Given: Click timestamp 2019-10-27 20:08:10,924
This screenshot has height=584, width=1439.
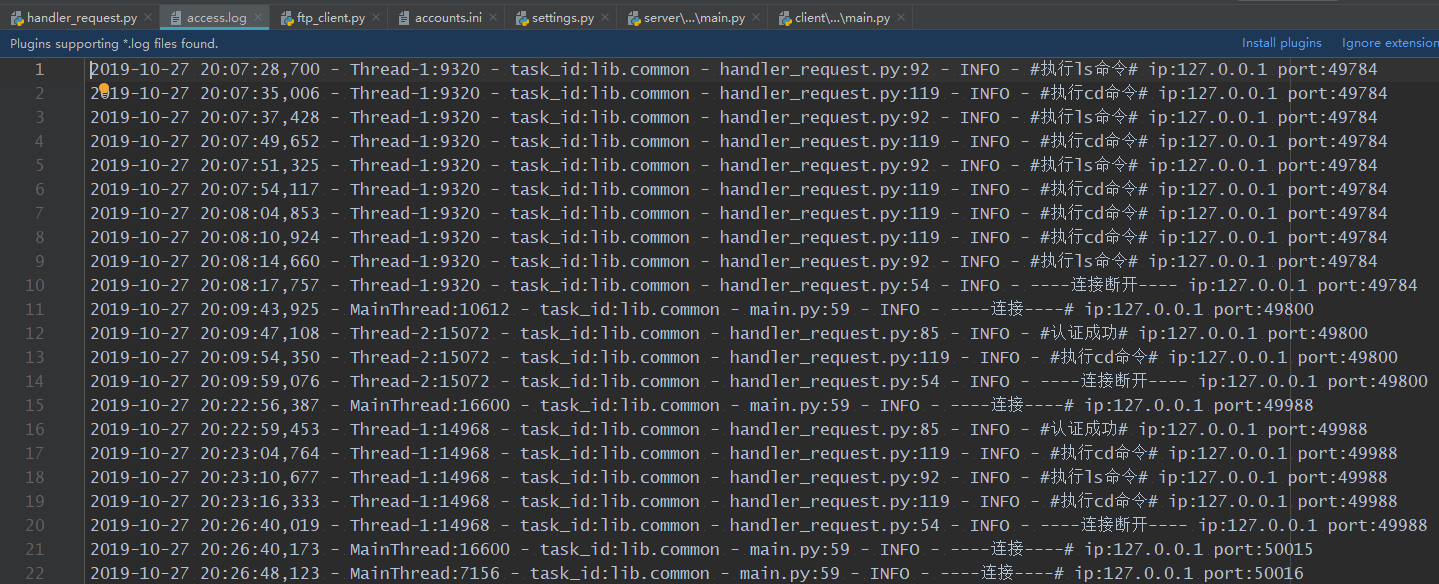Looking at the screenshot, I should (205, 237).
